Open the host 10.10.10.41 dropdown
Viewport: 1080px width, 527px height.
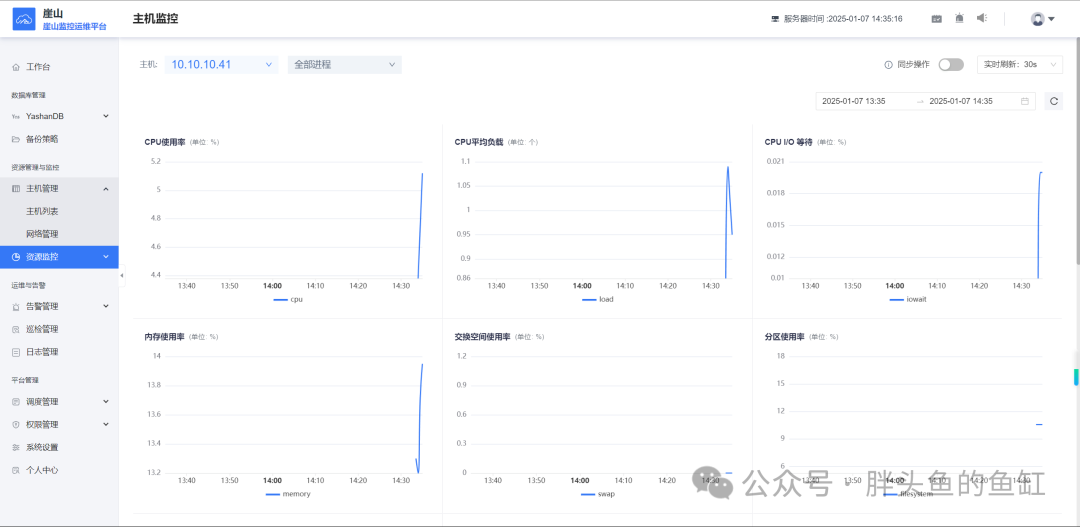(221, 65)
